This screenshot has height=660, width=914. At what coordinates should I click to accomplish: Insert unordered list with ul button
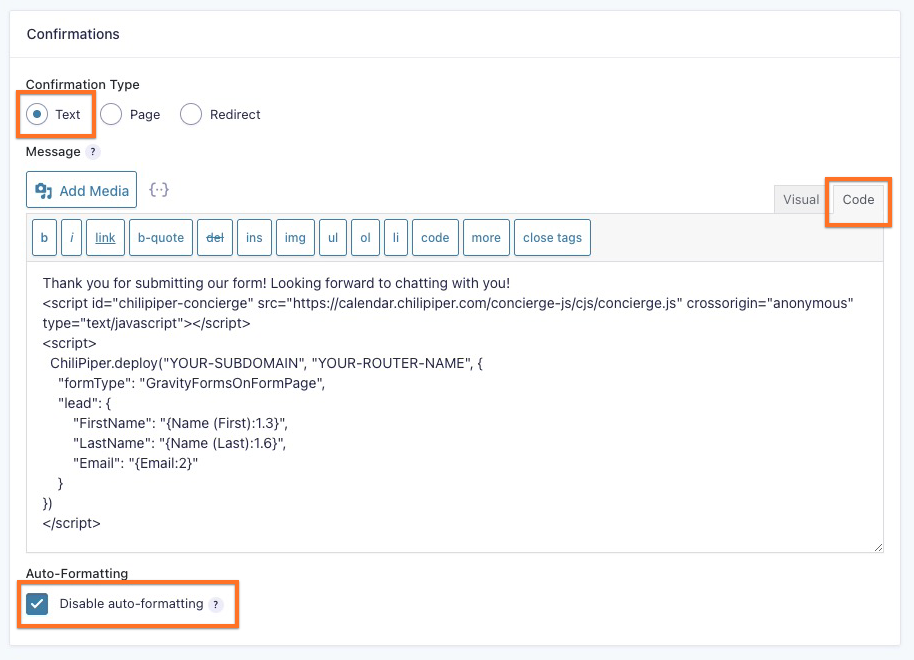333,238
